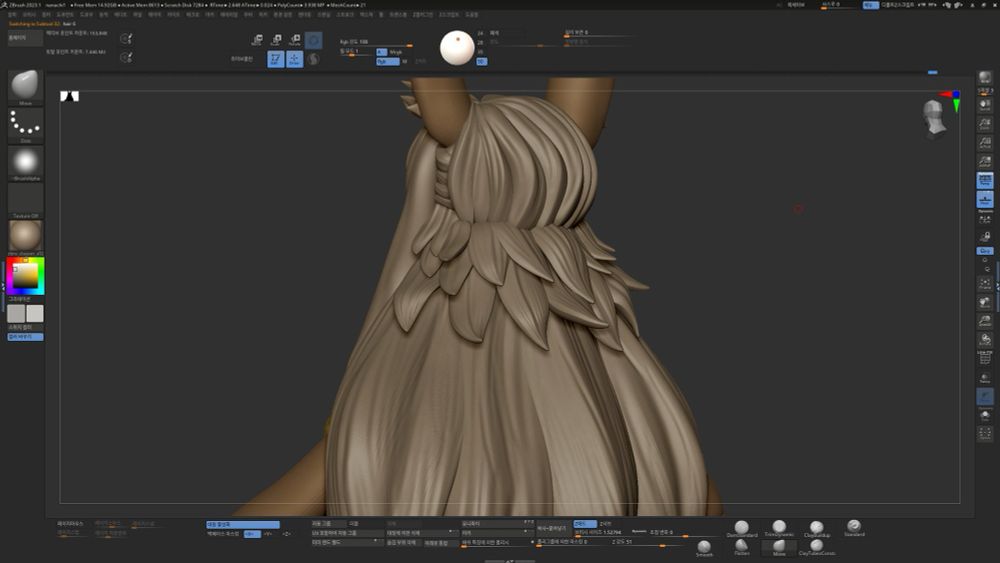The image size is (1000, 563).
Task: Select the DamStandard brush
Action: click(x=741, y=527)
